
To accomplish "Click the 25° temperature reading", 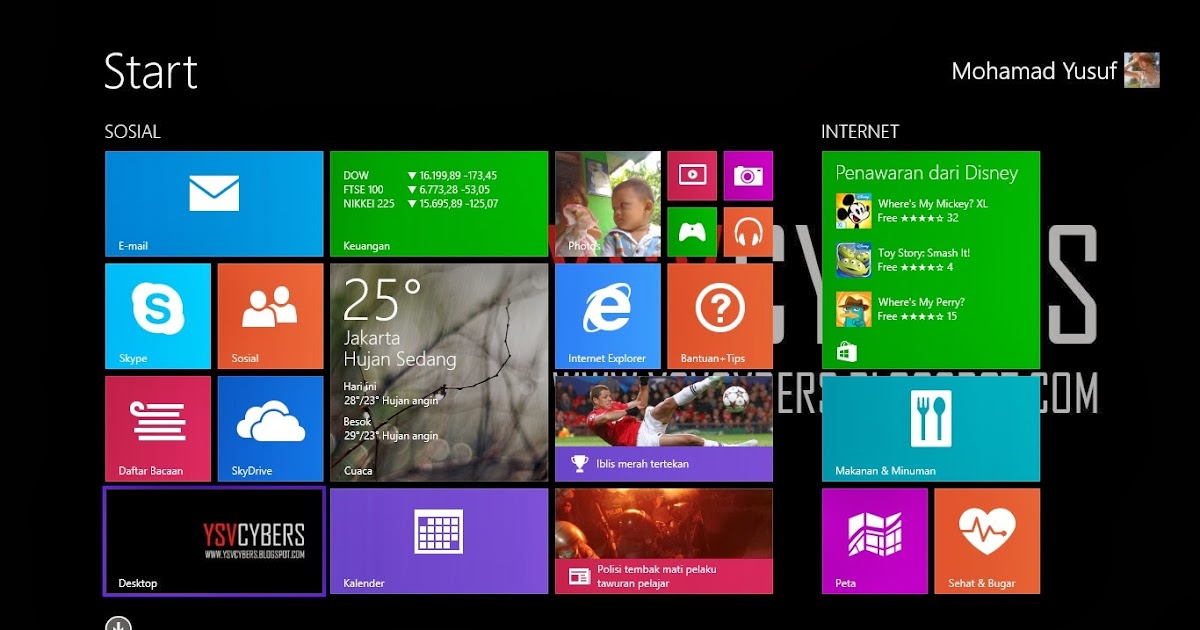I will click(x=382, y=299).
